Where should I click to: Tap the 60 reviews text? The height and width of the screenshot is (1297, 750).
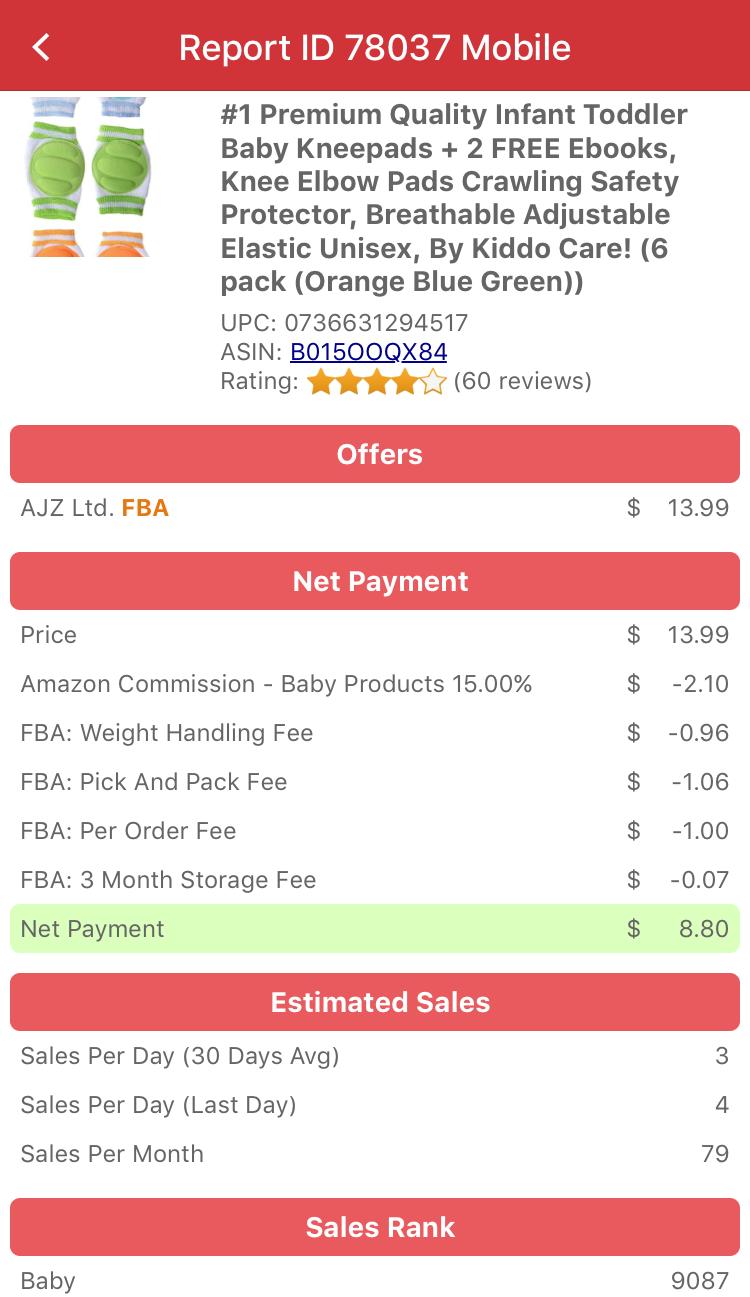pos(522,381)
